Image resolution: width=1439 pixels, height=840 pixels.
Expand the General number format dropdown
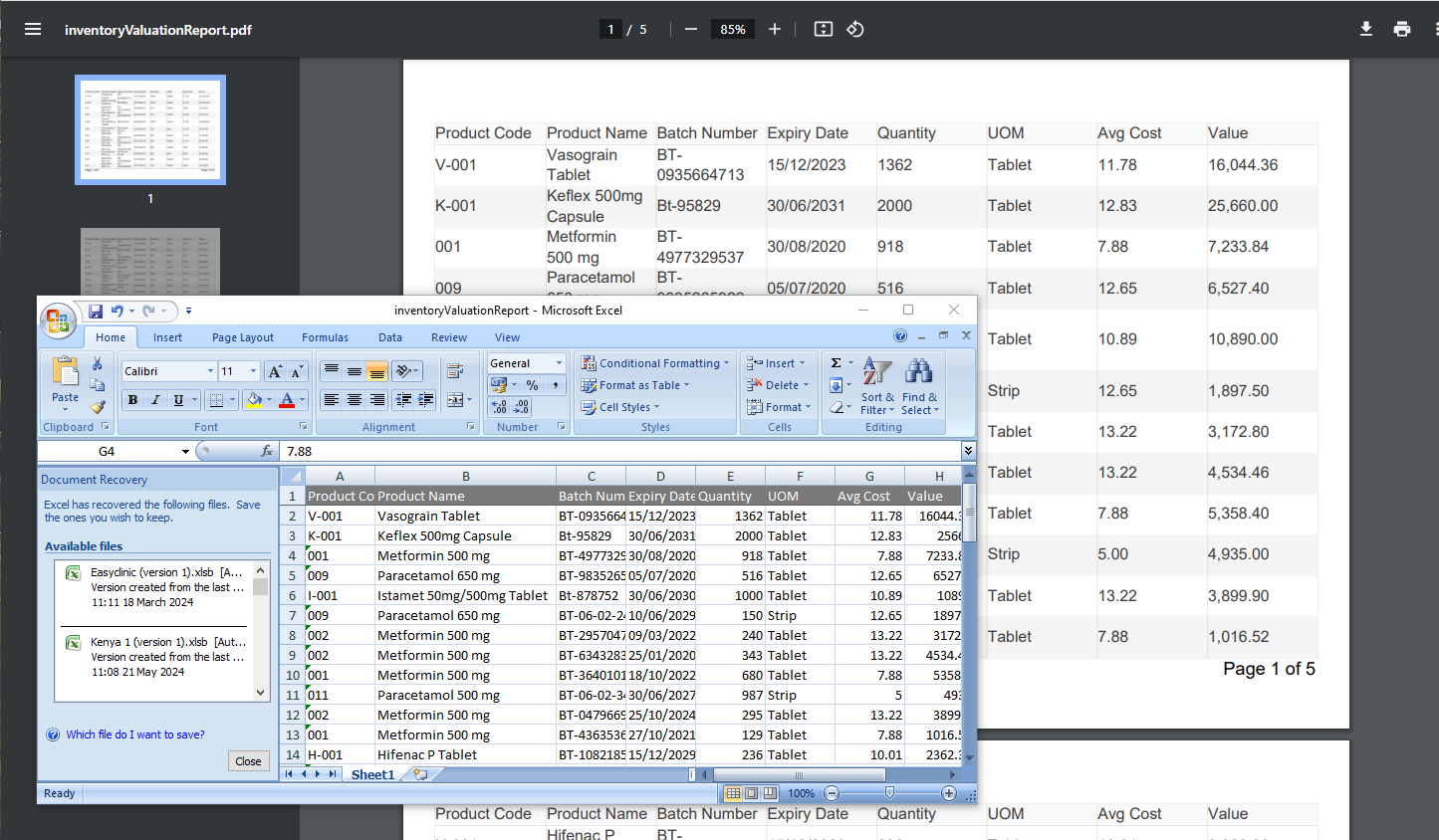559,363
